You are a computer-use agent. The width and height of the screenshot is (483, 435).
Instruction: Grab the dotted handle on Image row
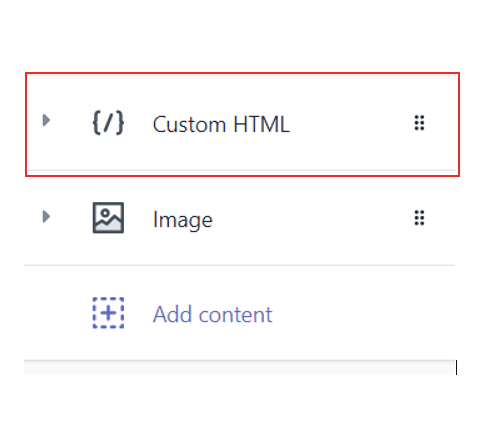click(419, 218)
